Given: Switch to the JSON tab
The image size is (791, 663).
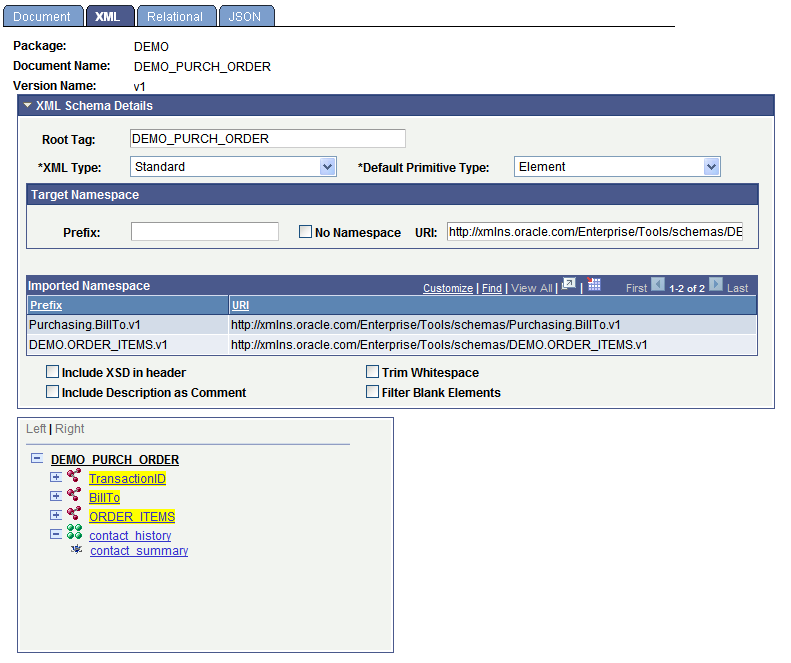Looking at the screenshot, I should [x=247, y=17].
